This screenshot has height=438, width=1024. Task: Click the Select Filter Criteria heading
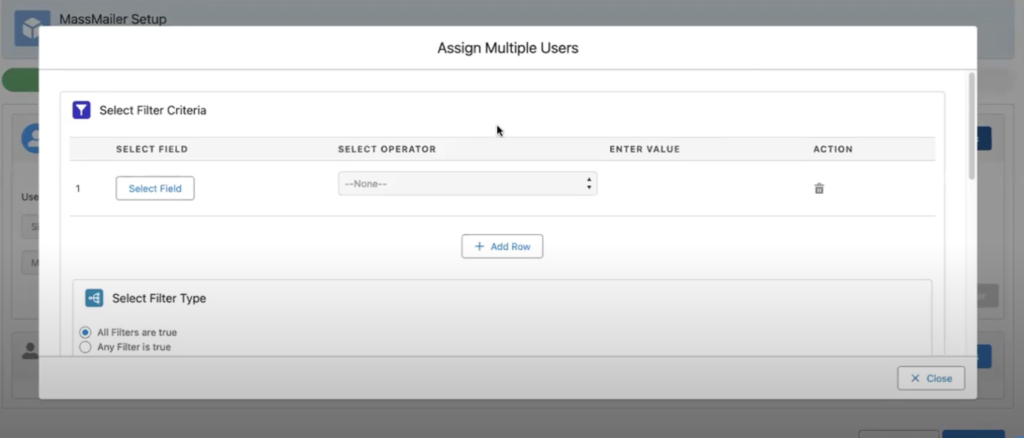click(x=153, y=110)
